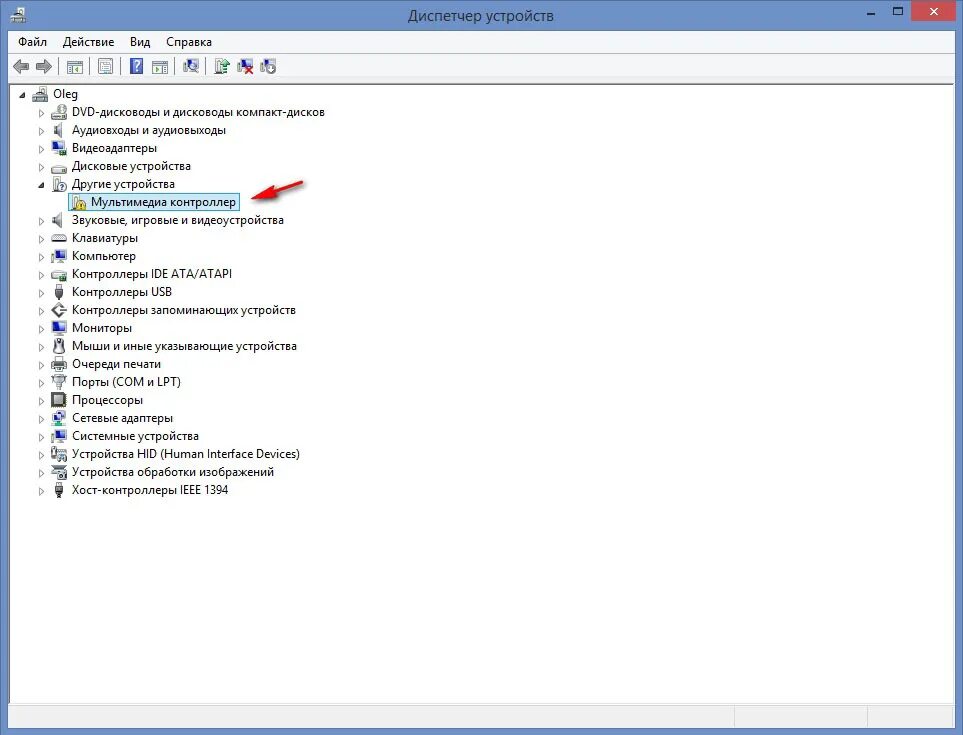Screen dimensions: 963x735
Task: Click the DVD drive category icon
Action: point(59,112)
